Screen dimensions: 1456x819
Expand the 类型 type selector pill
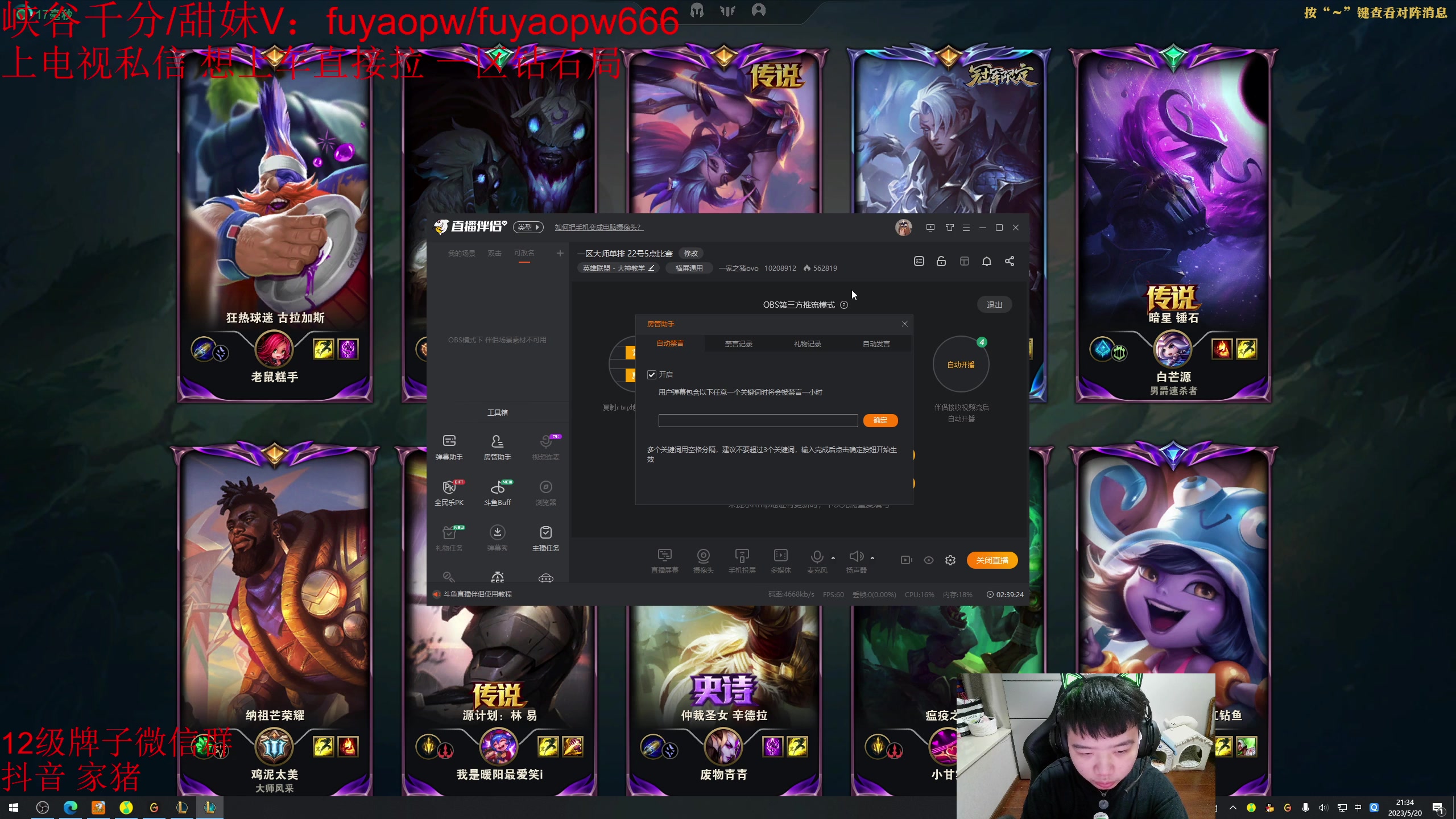point(528,227)
